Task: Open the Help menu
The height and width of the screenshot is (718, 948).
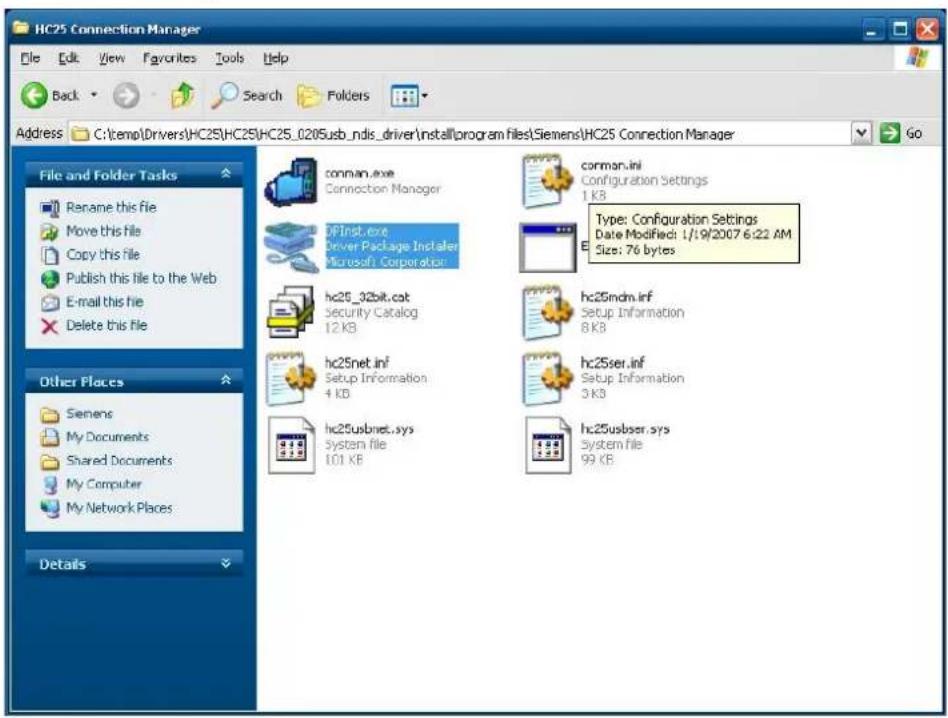Action: (276, 58)
